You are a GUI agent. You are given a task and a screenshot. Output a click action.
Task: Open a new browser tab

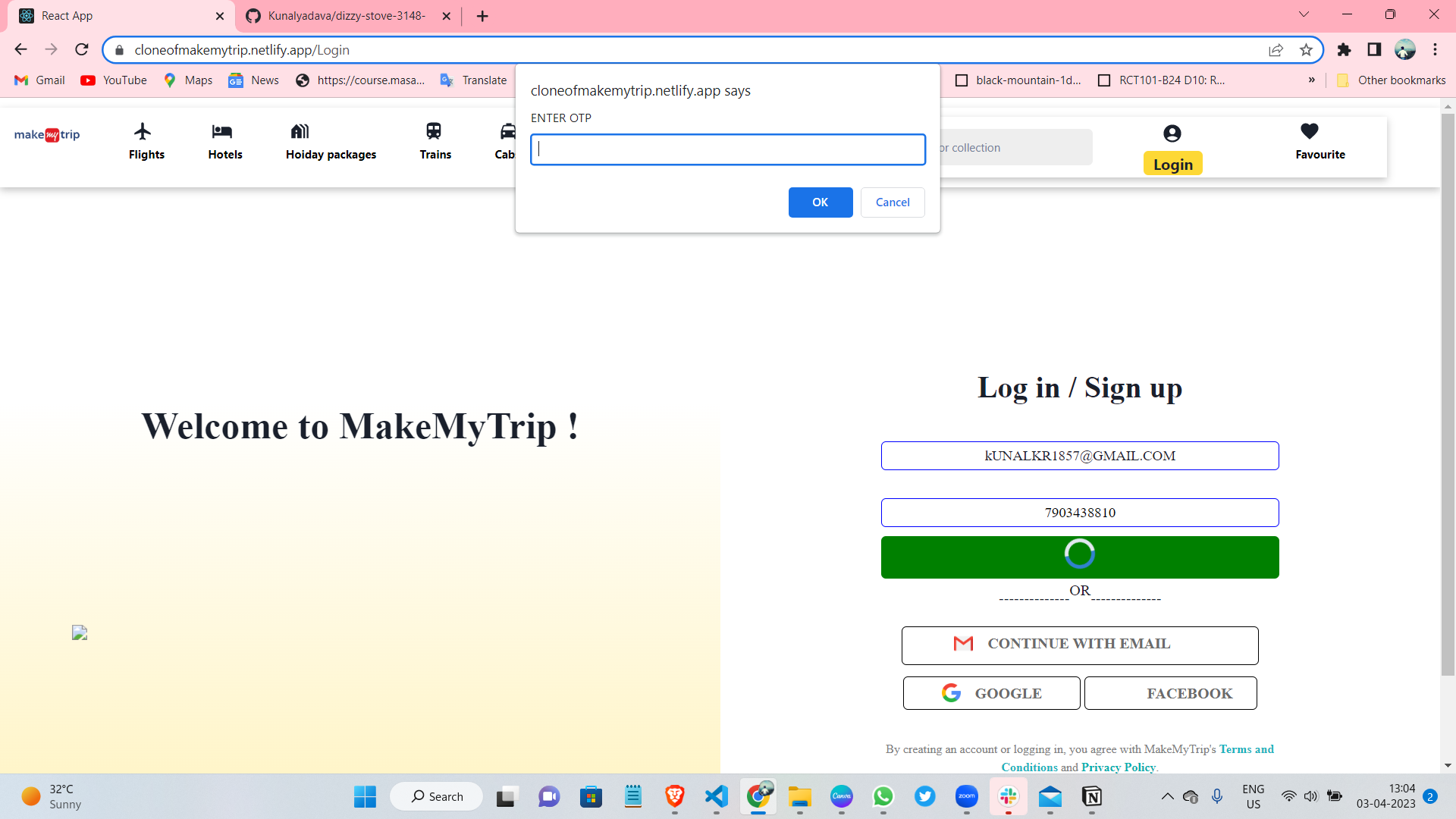482,16
